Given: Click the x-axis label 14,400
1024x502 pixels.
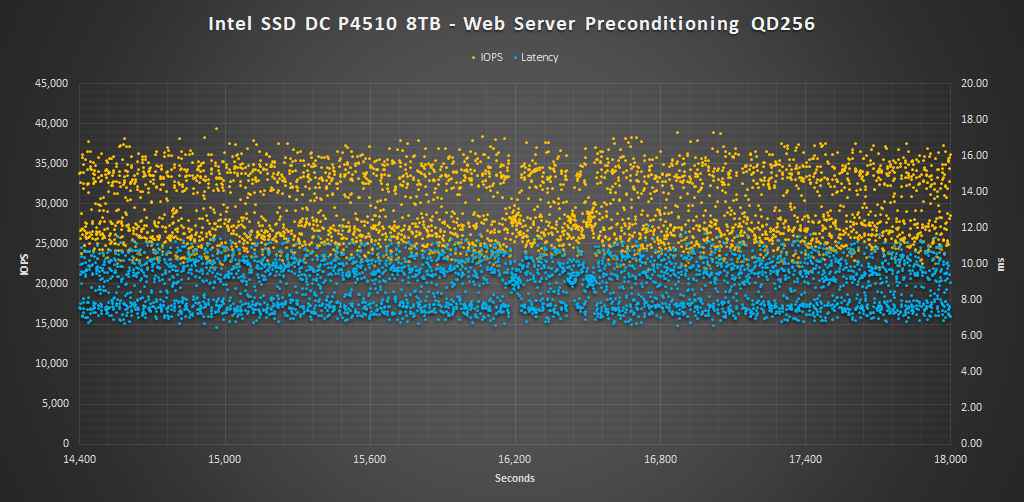Looking at the screenshot, I should (x=80, y=458).
